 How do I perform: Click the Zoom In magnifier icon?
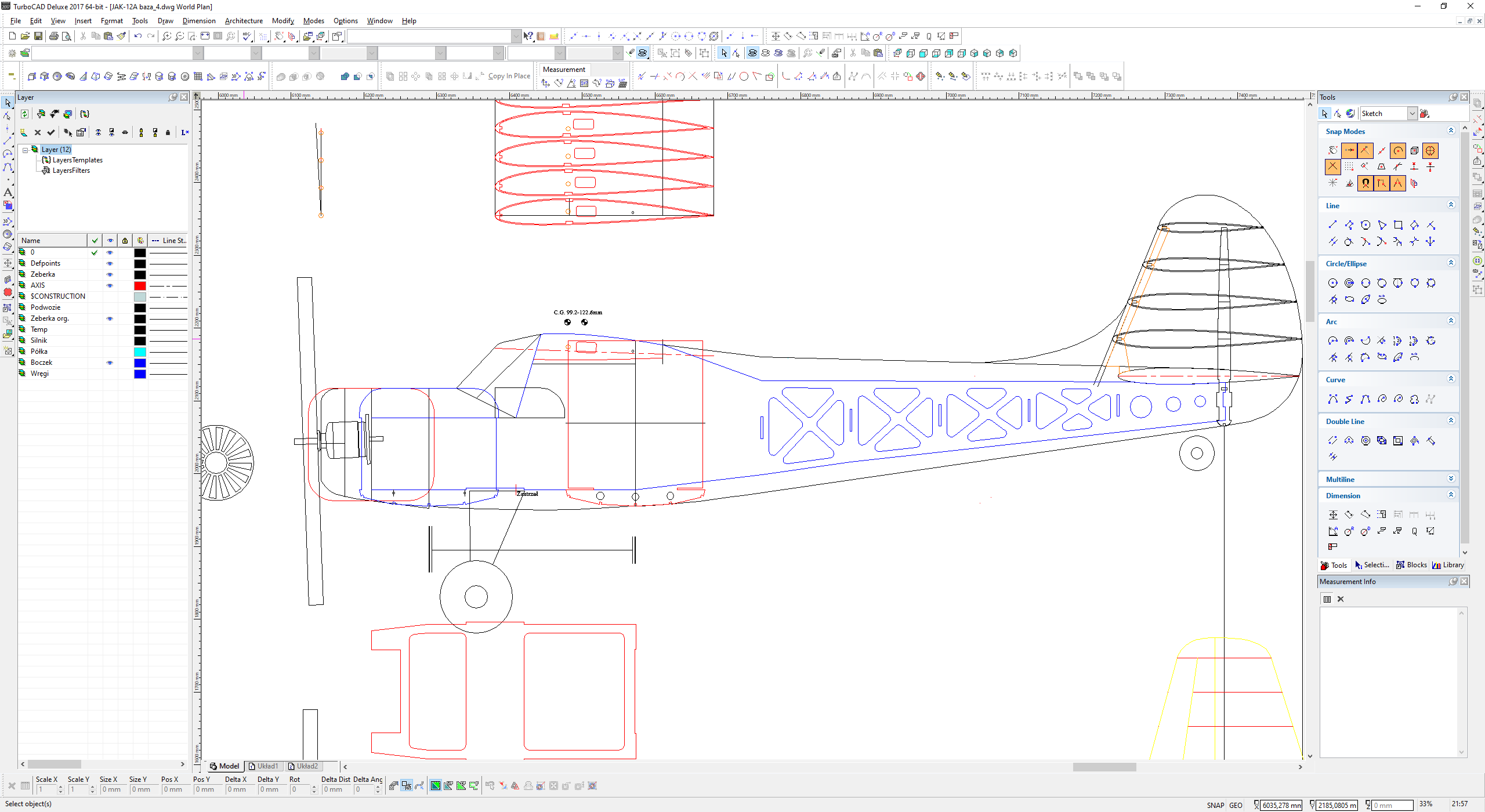pyautogui.click(x=166, y=36)
